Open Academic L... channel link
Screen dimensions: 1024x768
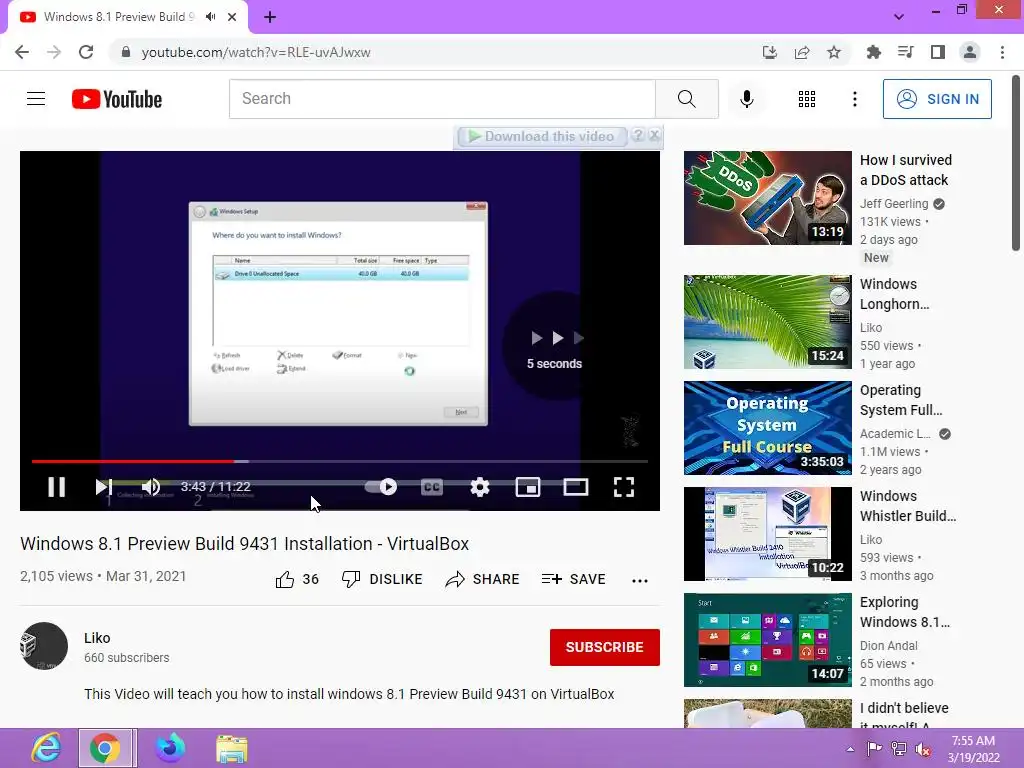[x=895, y=434]
